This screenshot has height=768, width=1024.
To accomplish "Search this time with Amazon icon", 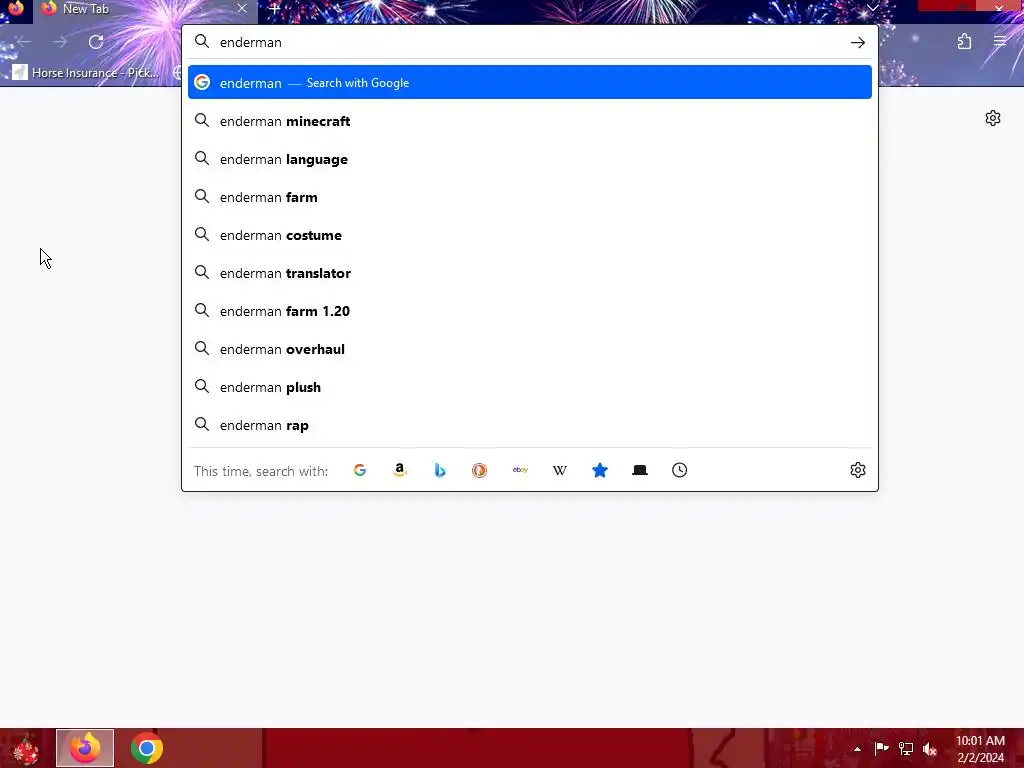I will pos(400,470).
